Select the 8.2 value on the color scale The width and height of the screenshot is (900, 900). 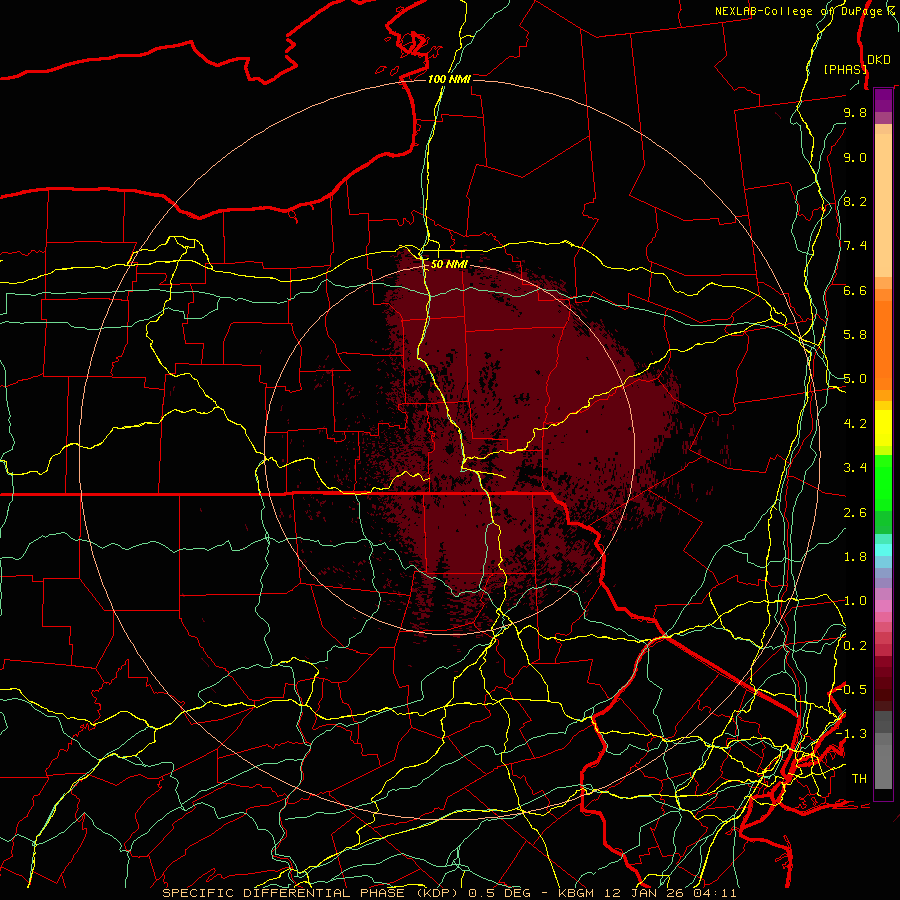(855, 201)
